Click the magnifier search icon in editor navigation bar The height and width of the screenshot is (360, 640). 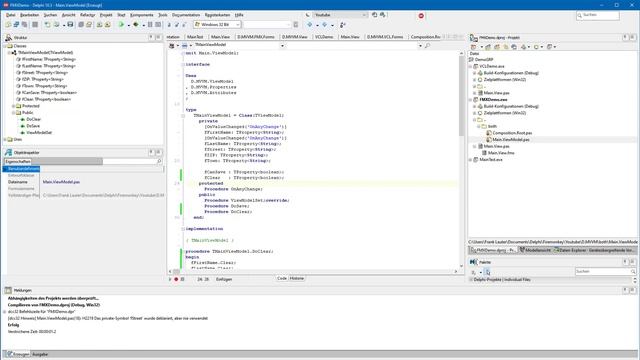tap(427, 46)
